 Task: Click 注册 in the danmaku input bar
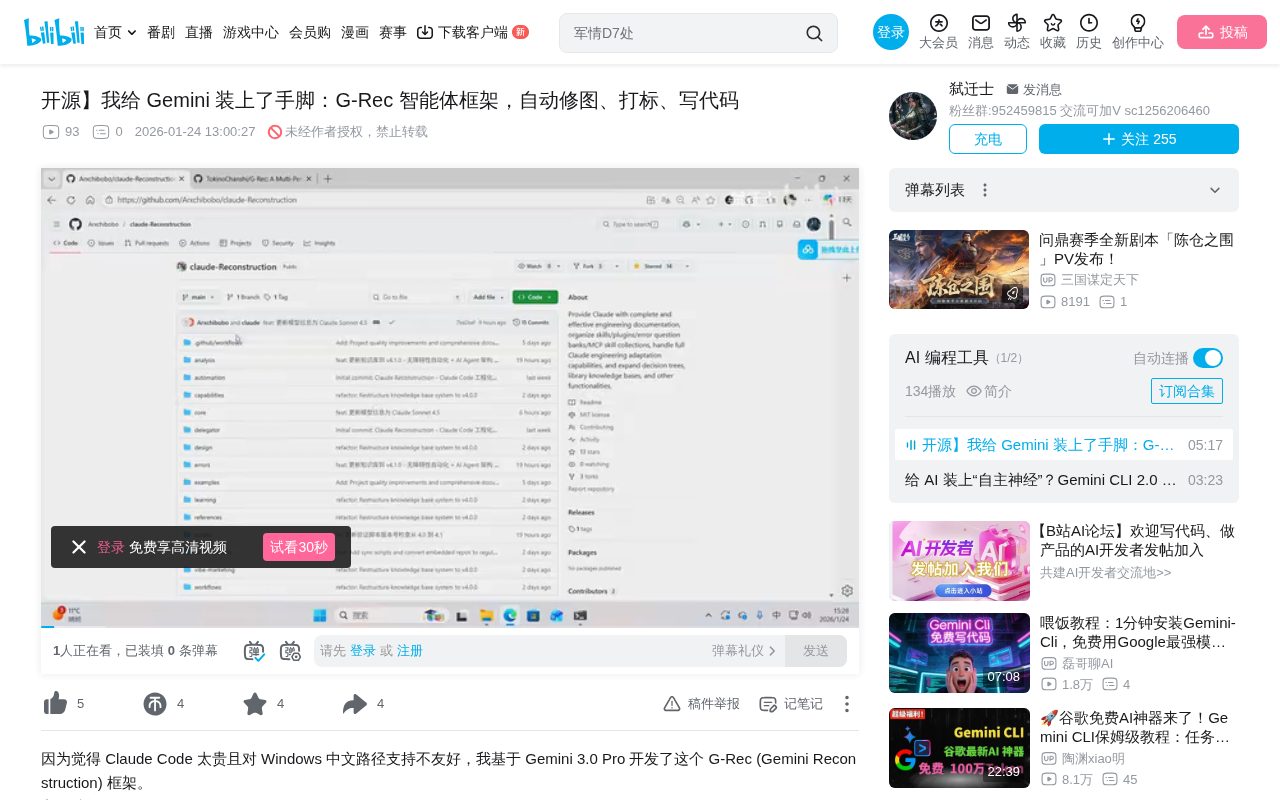[410, 651]
